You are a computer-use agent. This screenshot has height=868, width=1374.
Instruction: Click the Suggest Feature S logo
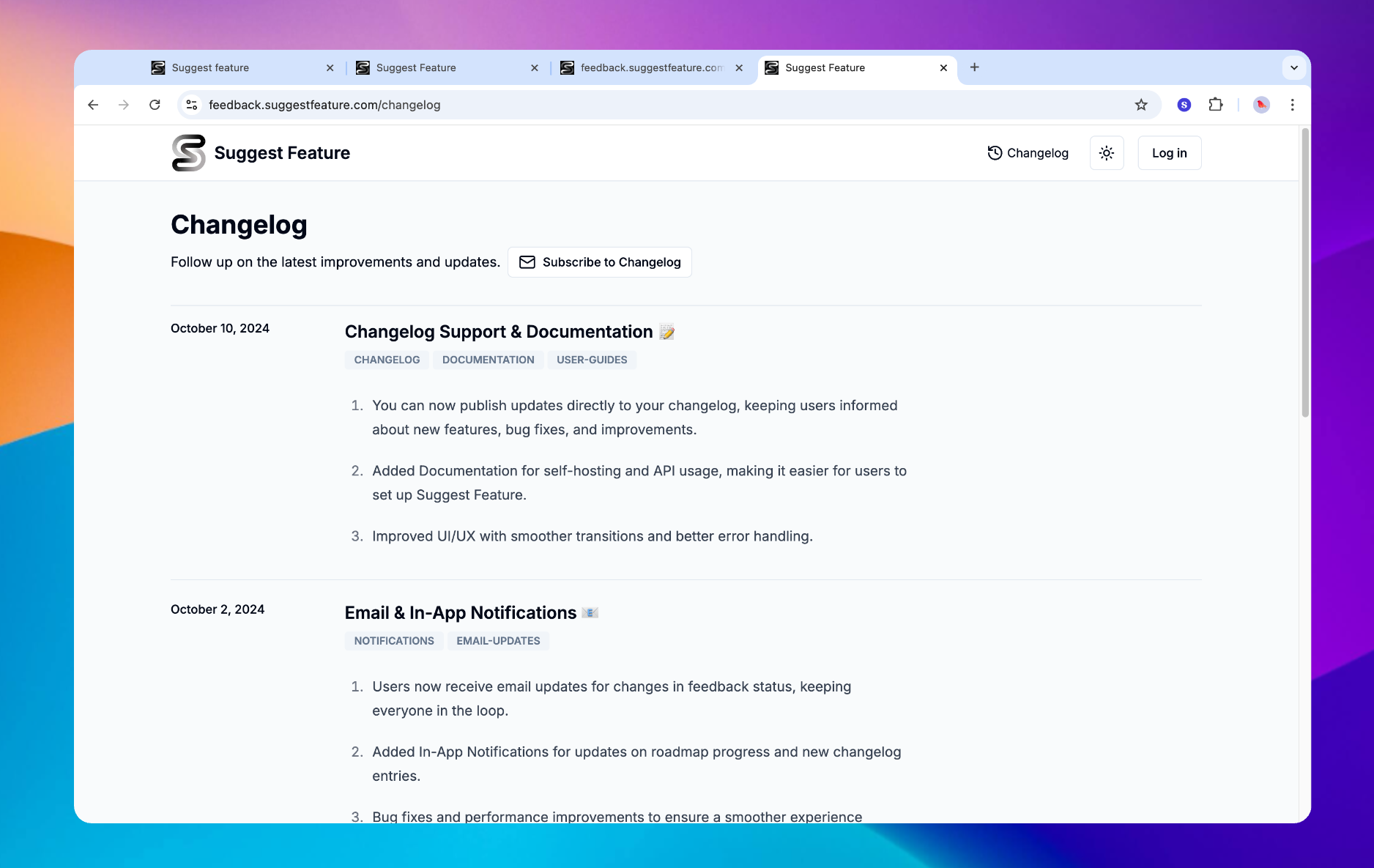point(188,153)
